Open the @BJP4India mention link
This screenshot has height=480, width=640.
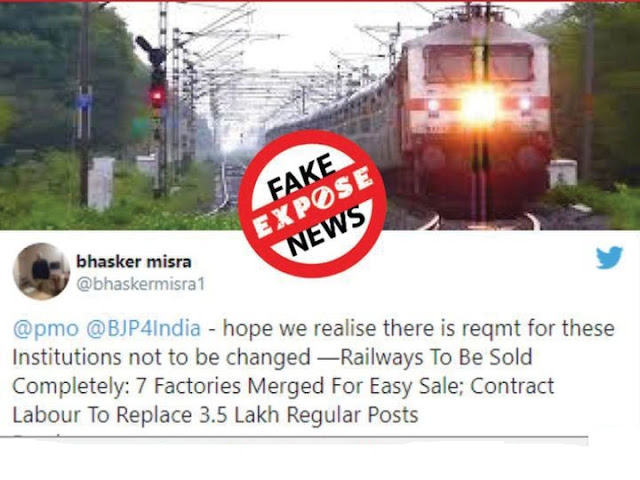click(x=143, y=329)
